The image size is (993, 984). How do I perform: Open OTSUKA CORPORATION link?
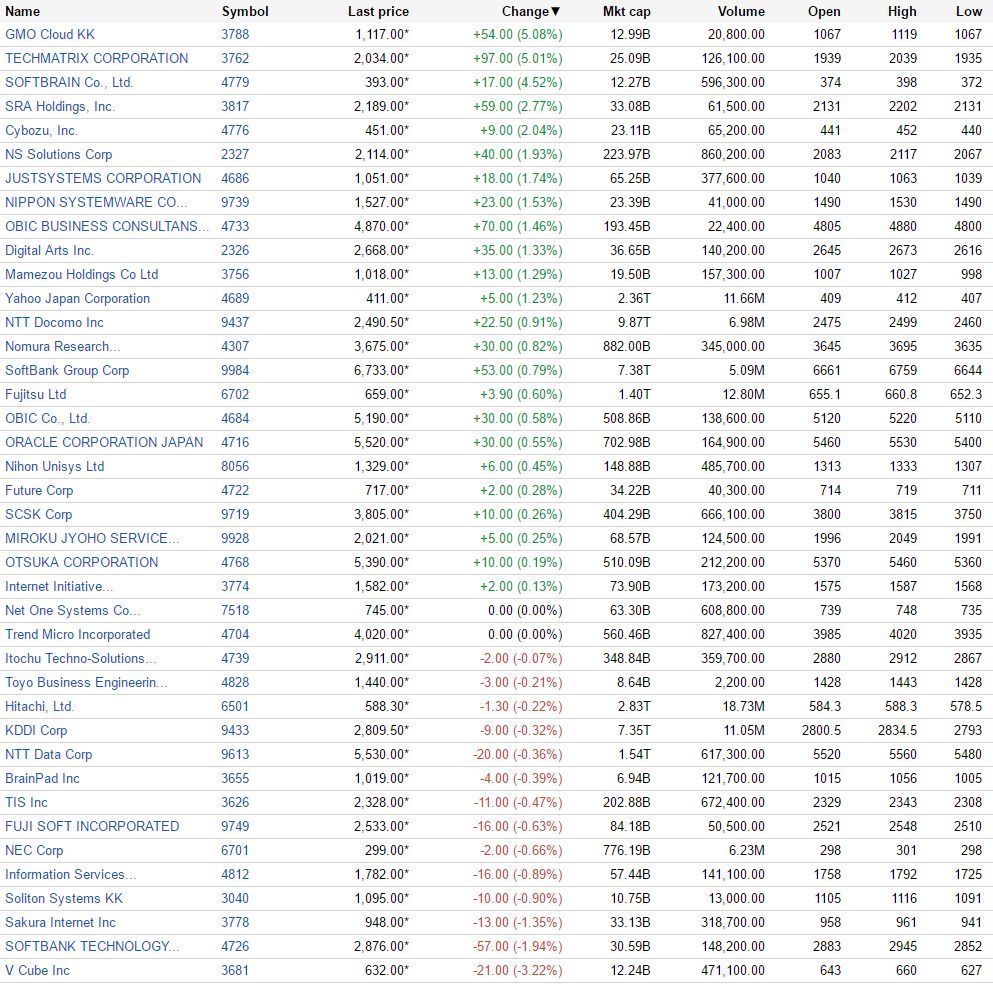82,563
